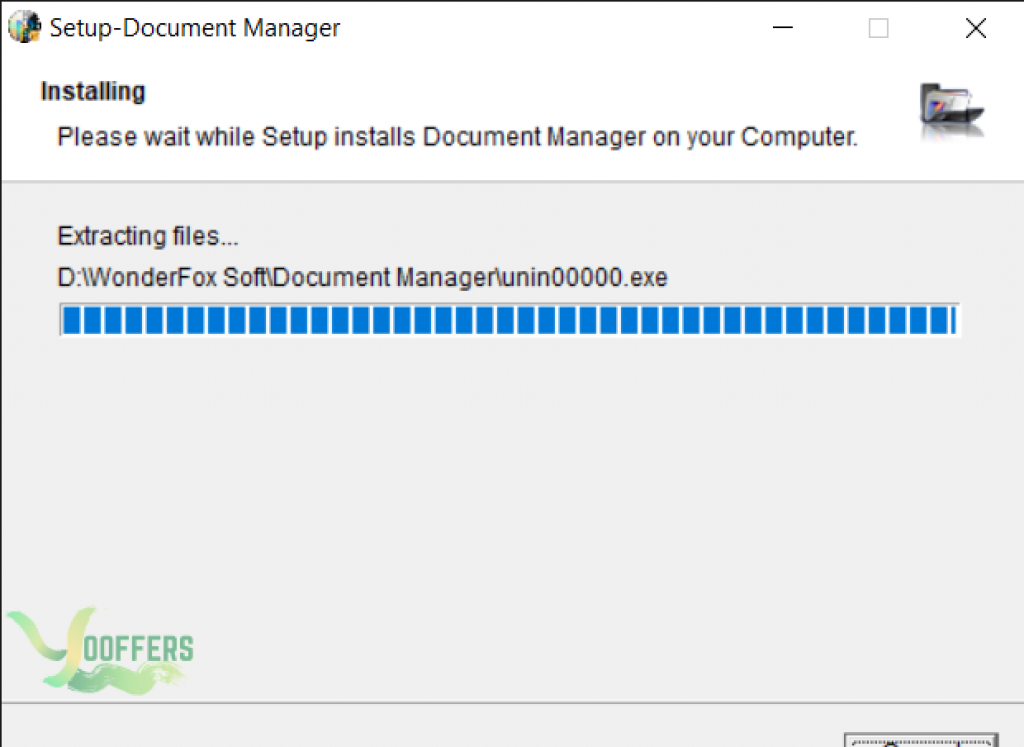Viewport: 1024px width, 747px height.
Task: Click the 'Please wait while Setup installs' message
Action: click(x=457, y=137)
